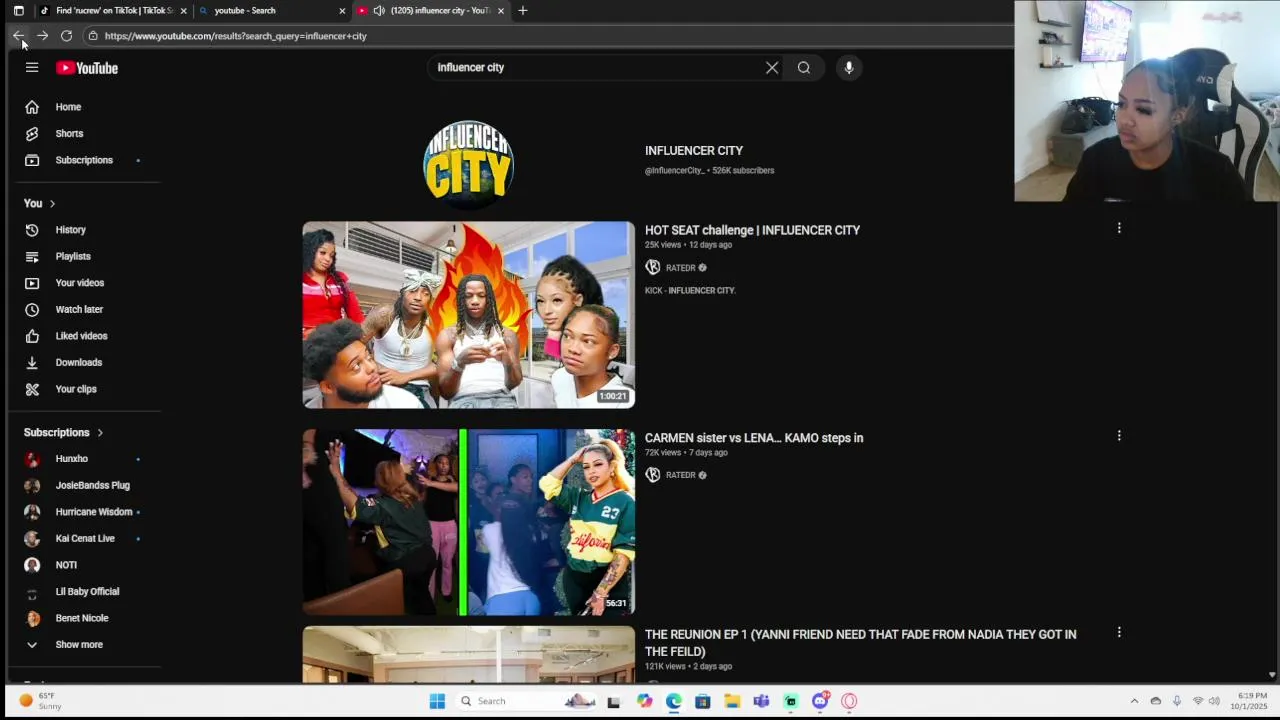Click the YouTube logo

[87, 68]
